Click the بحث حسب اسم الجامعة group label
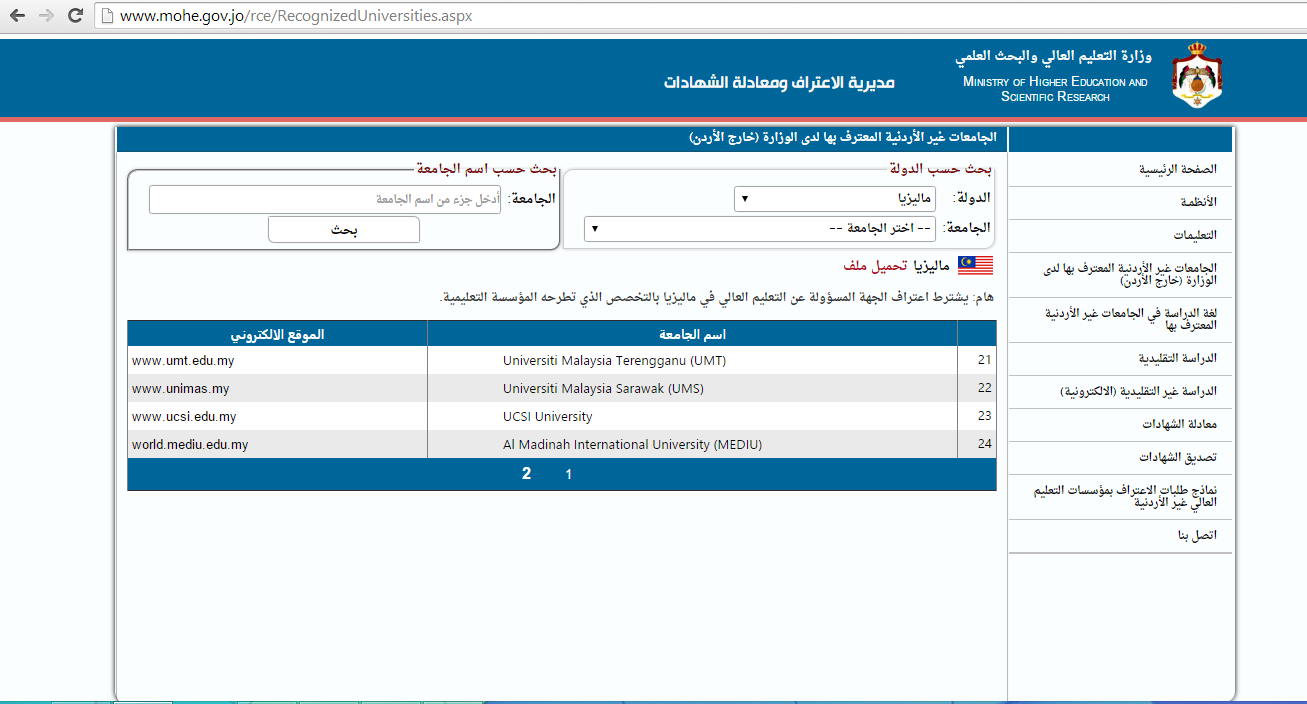This screenshot has height=704, width=1307. (x=486, y=169)
